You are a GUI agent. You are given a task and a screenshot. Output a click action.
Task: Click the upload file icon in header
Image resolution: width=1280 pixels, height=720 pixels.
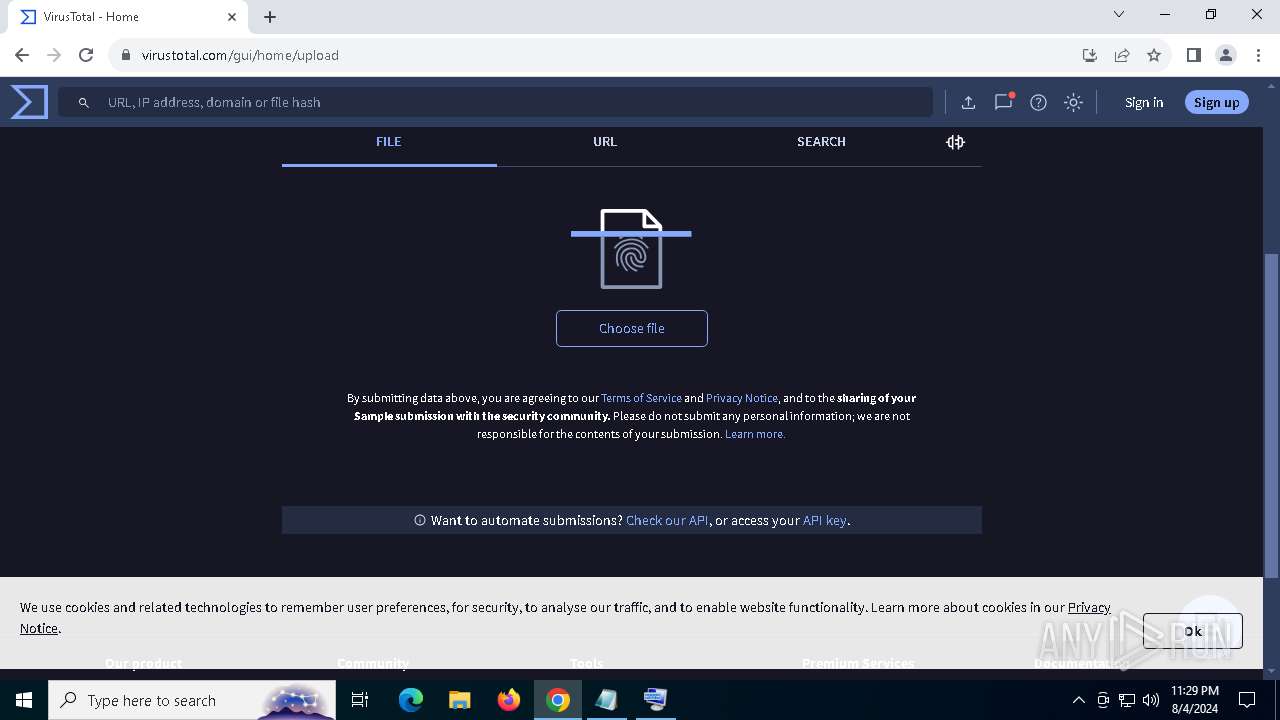[x=968, y=102]
